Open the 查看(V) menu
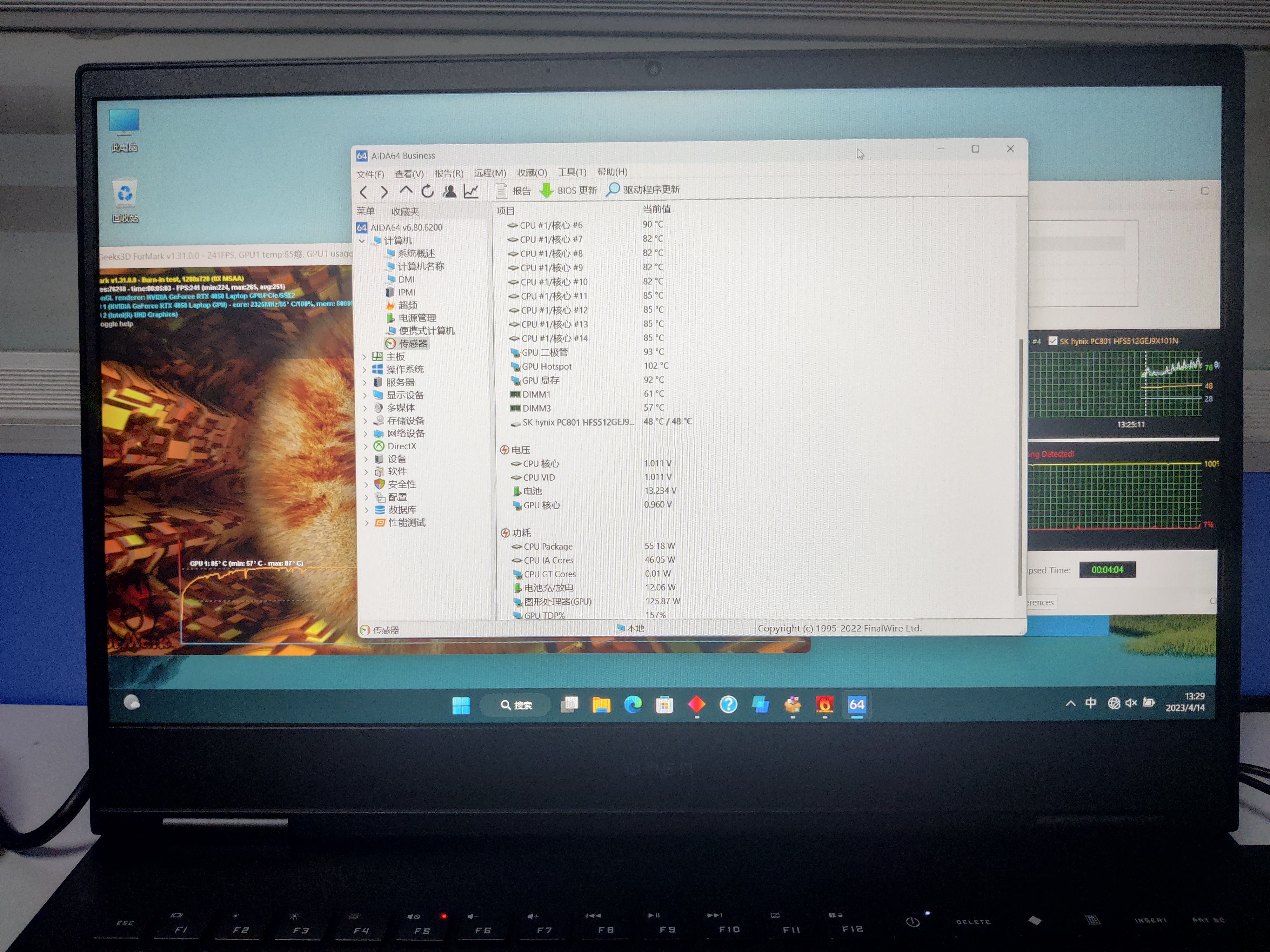The height and width of the screenshot is (952, 1270). [409, 173]
